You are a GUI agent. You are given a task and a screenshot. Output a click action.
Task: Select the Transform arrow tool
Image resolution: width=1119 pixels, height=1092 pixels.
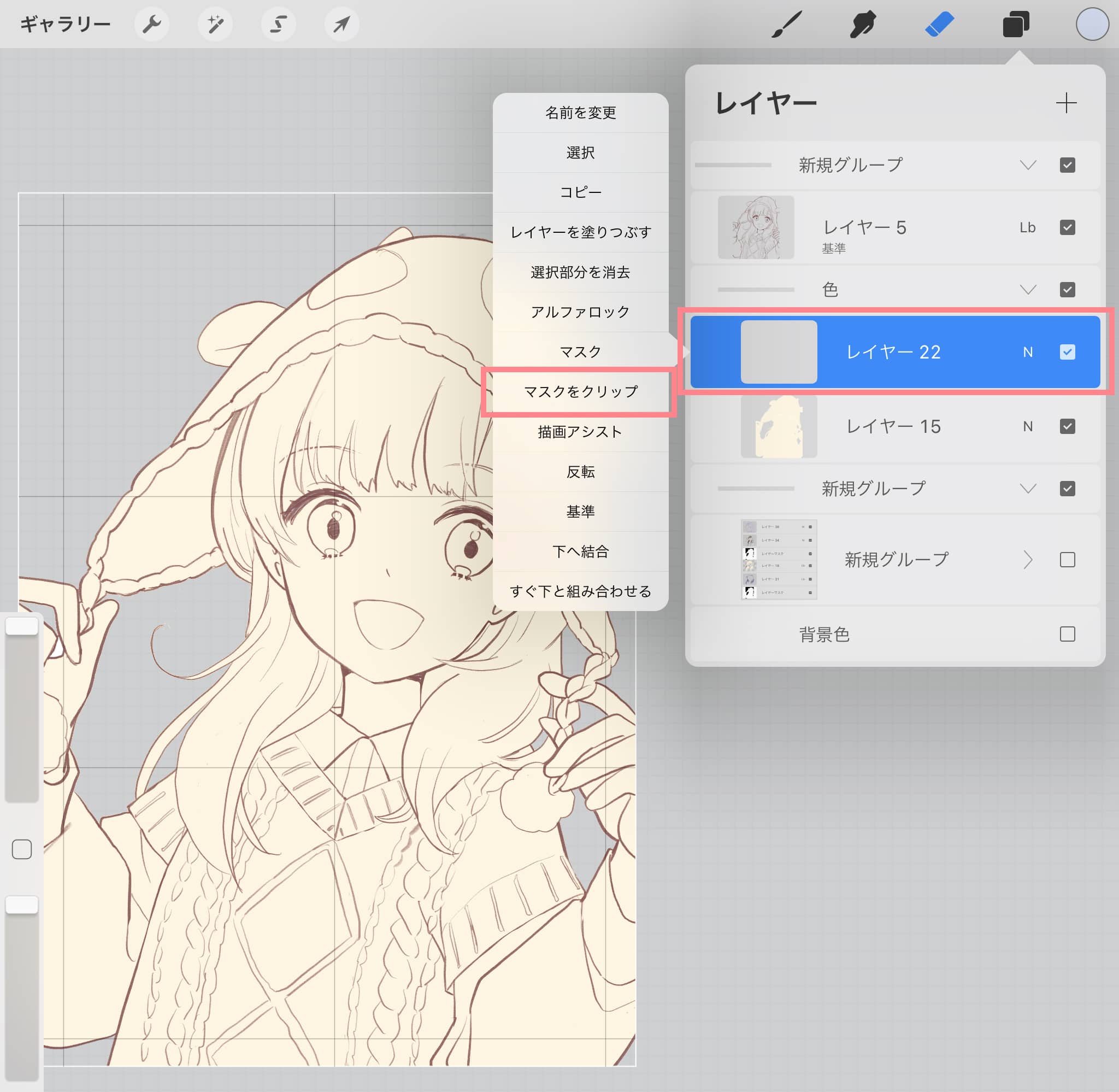coord(341,24)
